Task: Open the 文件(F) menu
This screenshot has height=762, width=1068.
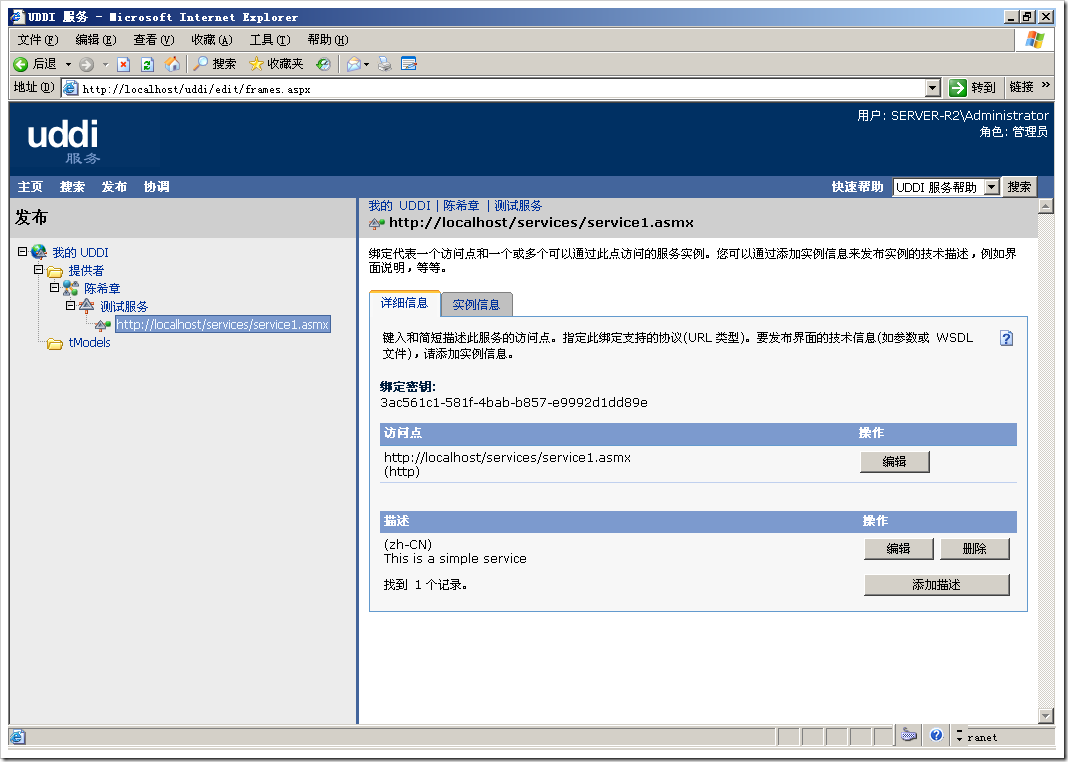Action: coord(38,39)
